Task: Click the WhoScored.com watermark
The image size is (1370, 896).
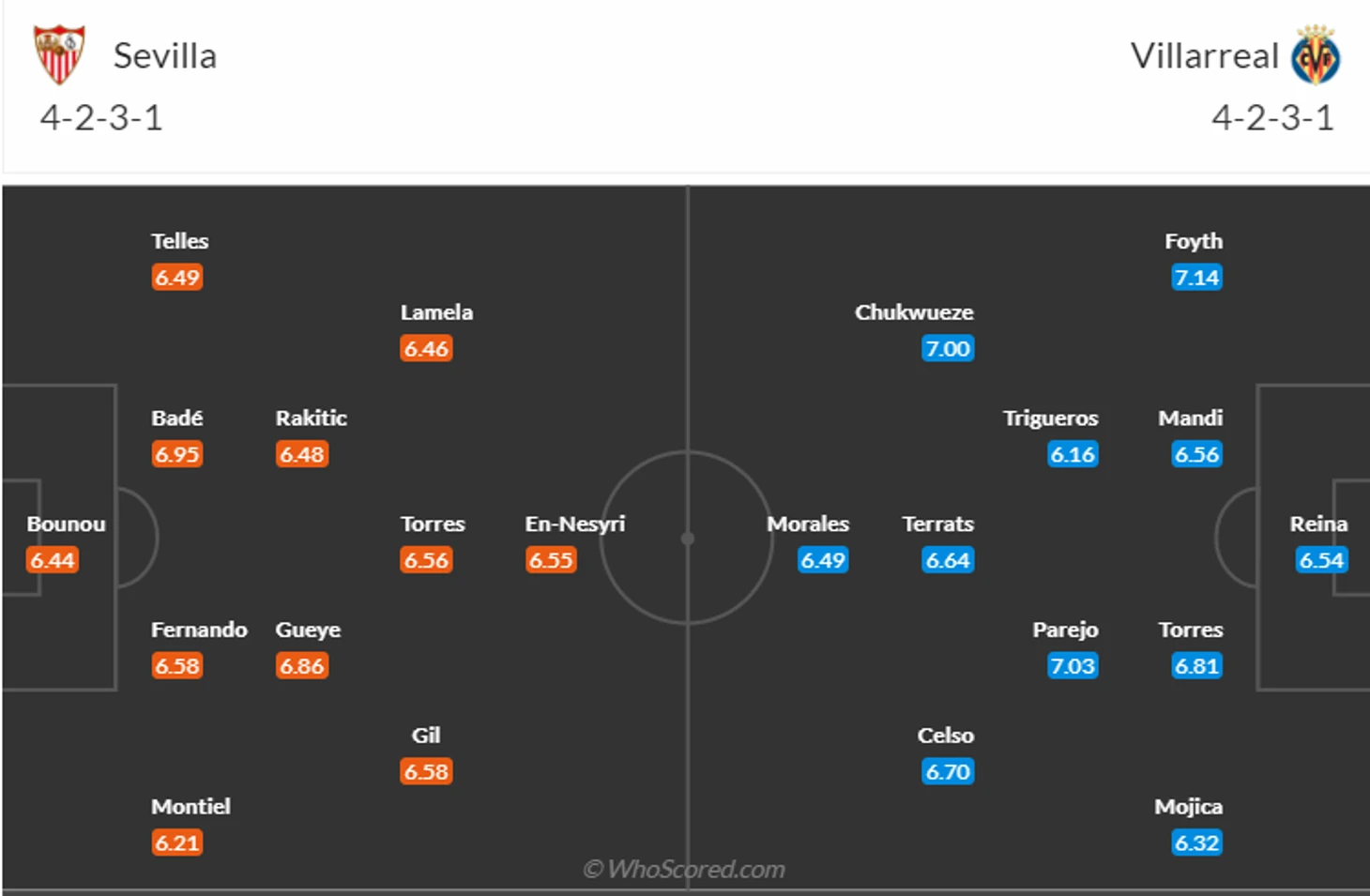Action: coord(684,870)
